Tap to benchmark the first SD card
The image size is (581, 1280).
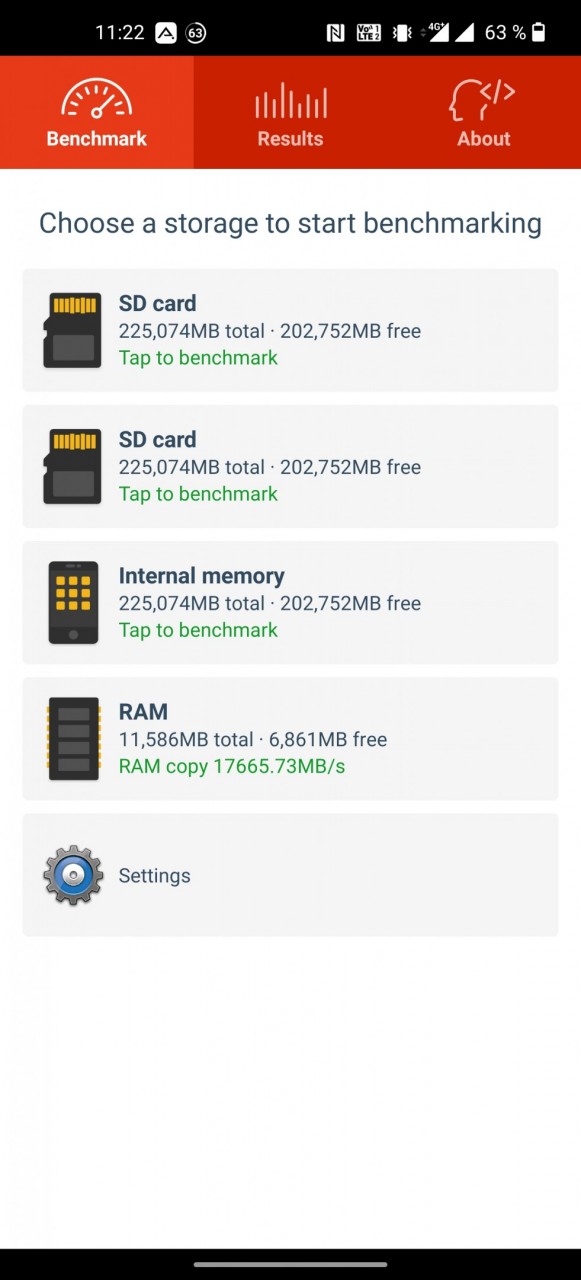click(198, 358)
